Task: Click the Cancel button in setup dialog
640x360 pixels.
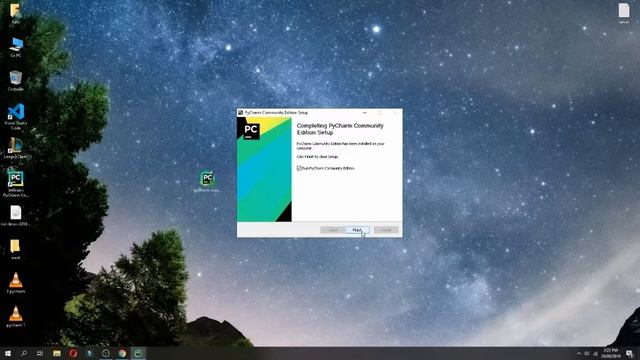Action: click(x=386, y=230)
